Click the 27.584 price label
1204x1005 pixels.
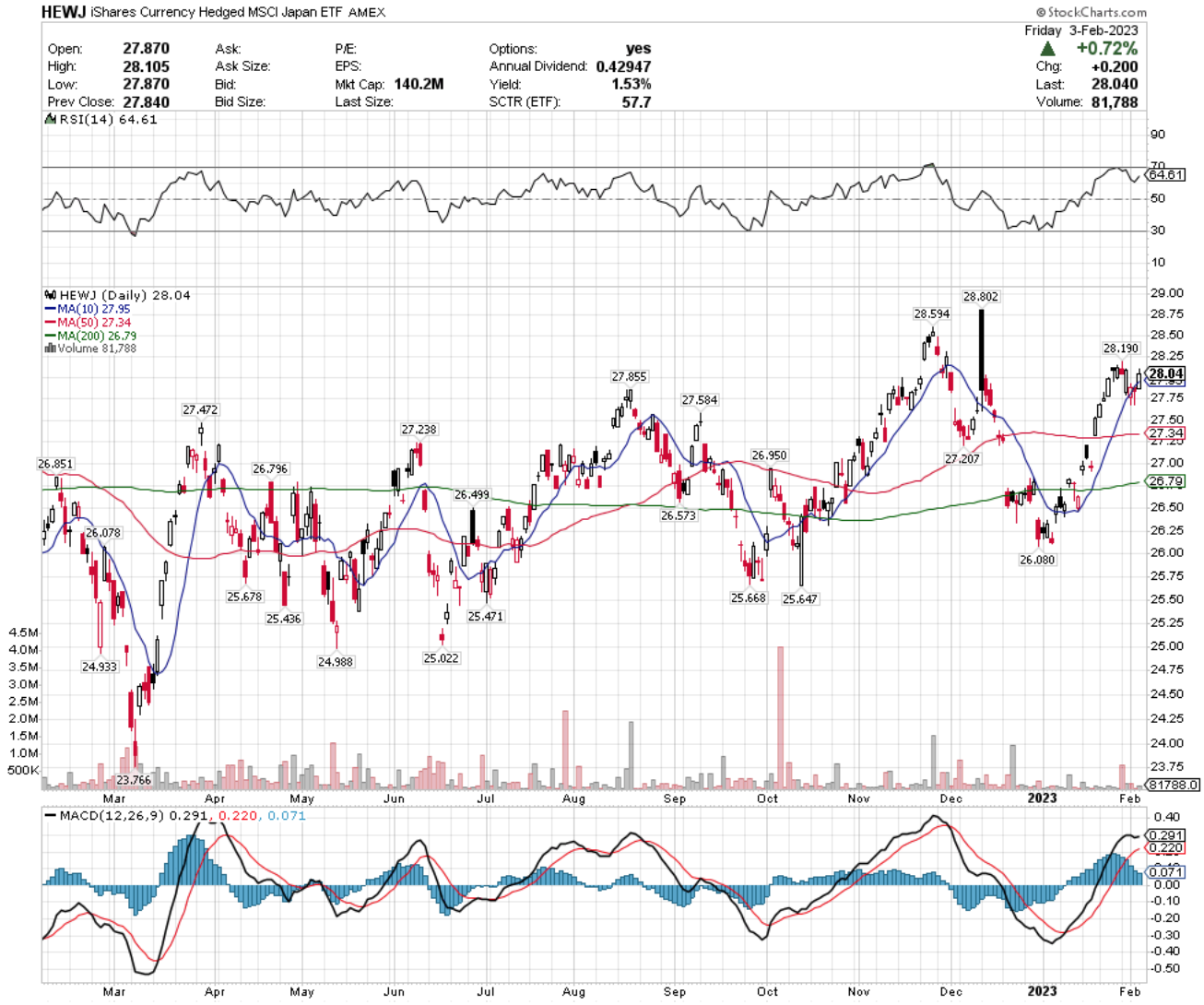700,400
